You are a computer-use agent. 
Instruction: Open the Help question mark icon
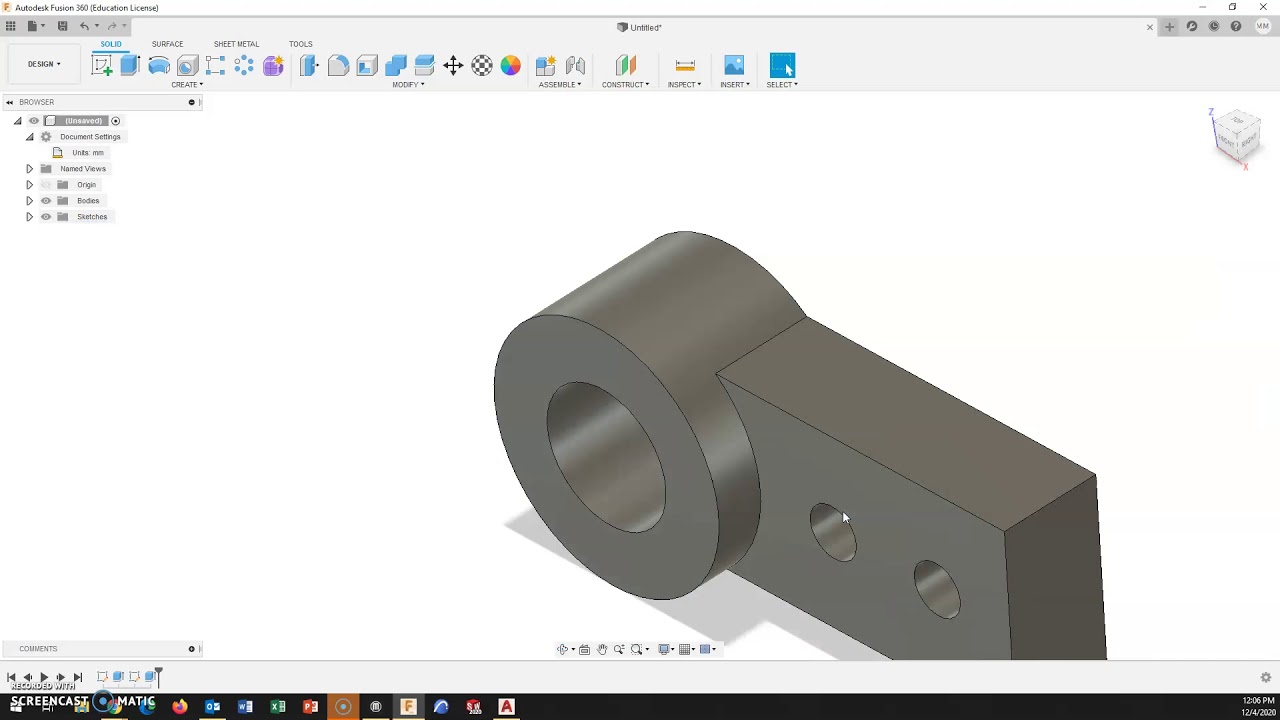pyautogui.click(x=1236, y=27)
